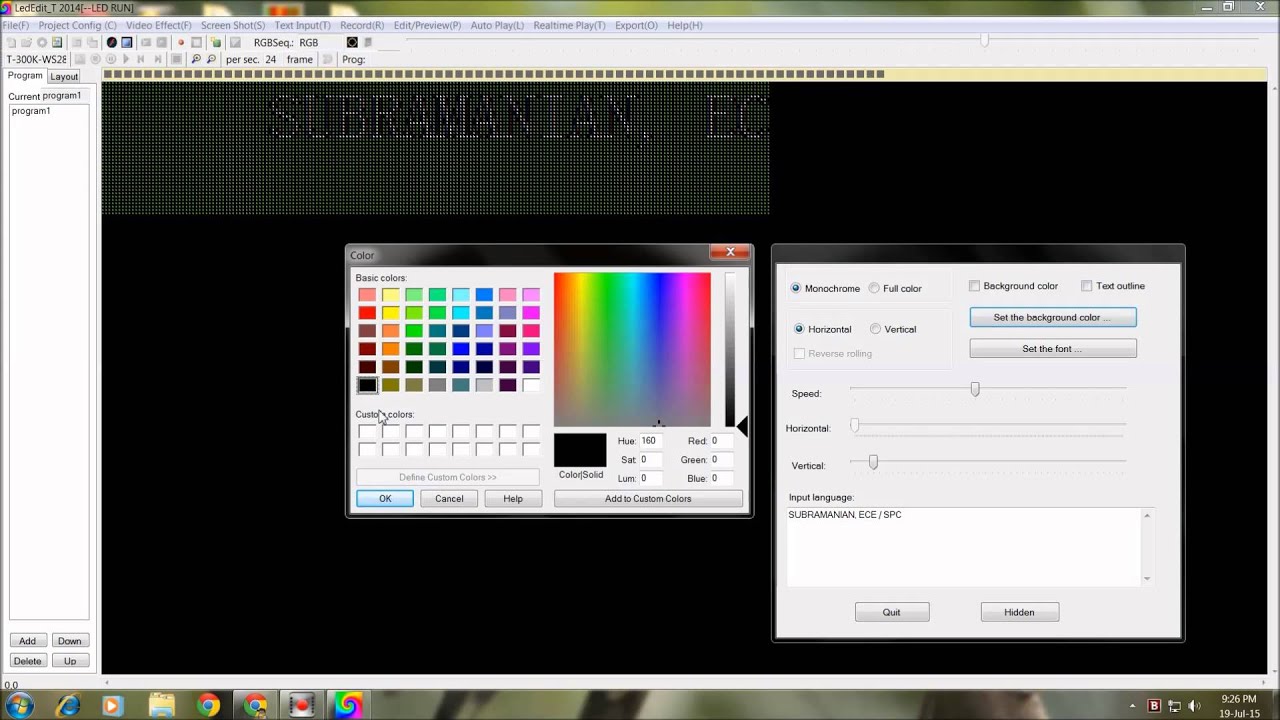Screen dimensions: 1280x720
Task: Click the network tray icon
Action: (x=1175, y=706)
